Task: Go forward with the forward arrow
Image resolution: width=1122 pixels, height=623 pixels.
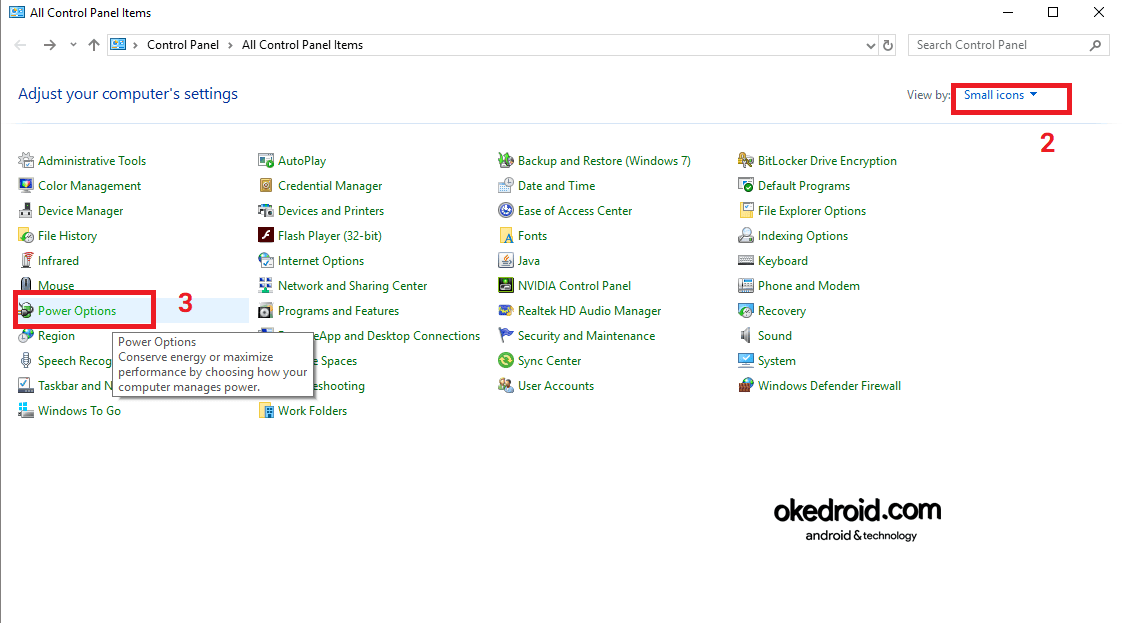Action: (x=49, y=45)
